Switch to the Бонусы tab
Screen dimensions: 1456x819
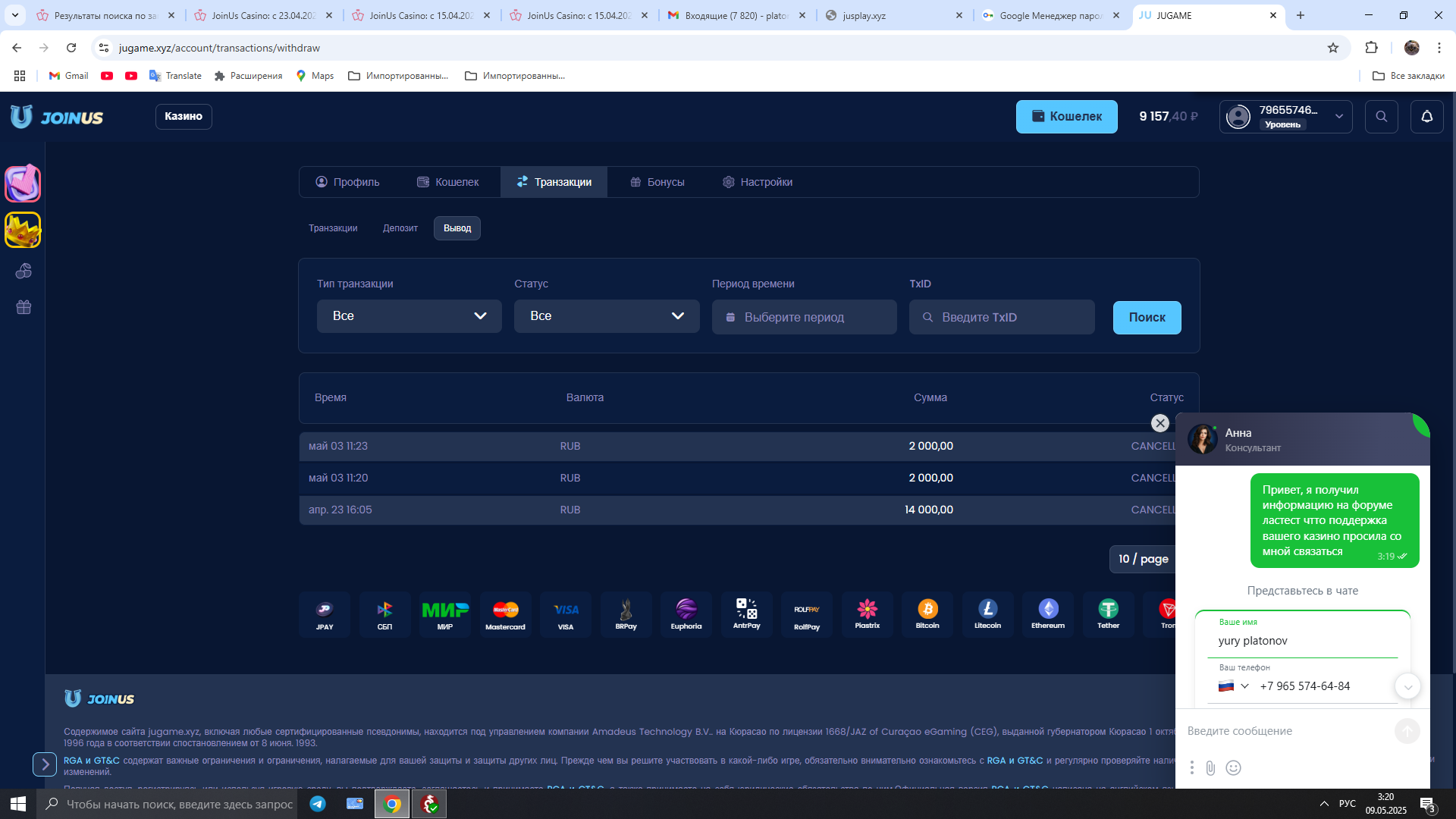pyautogui.click(x=657, y=182)
